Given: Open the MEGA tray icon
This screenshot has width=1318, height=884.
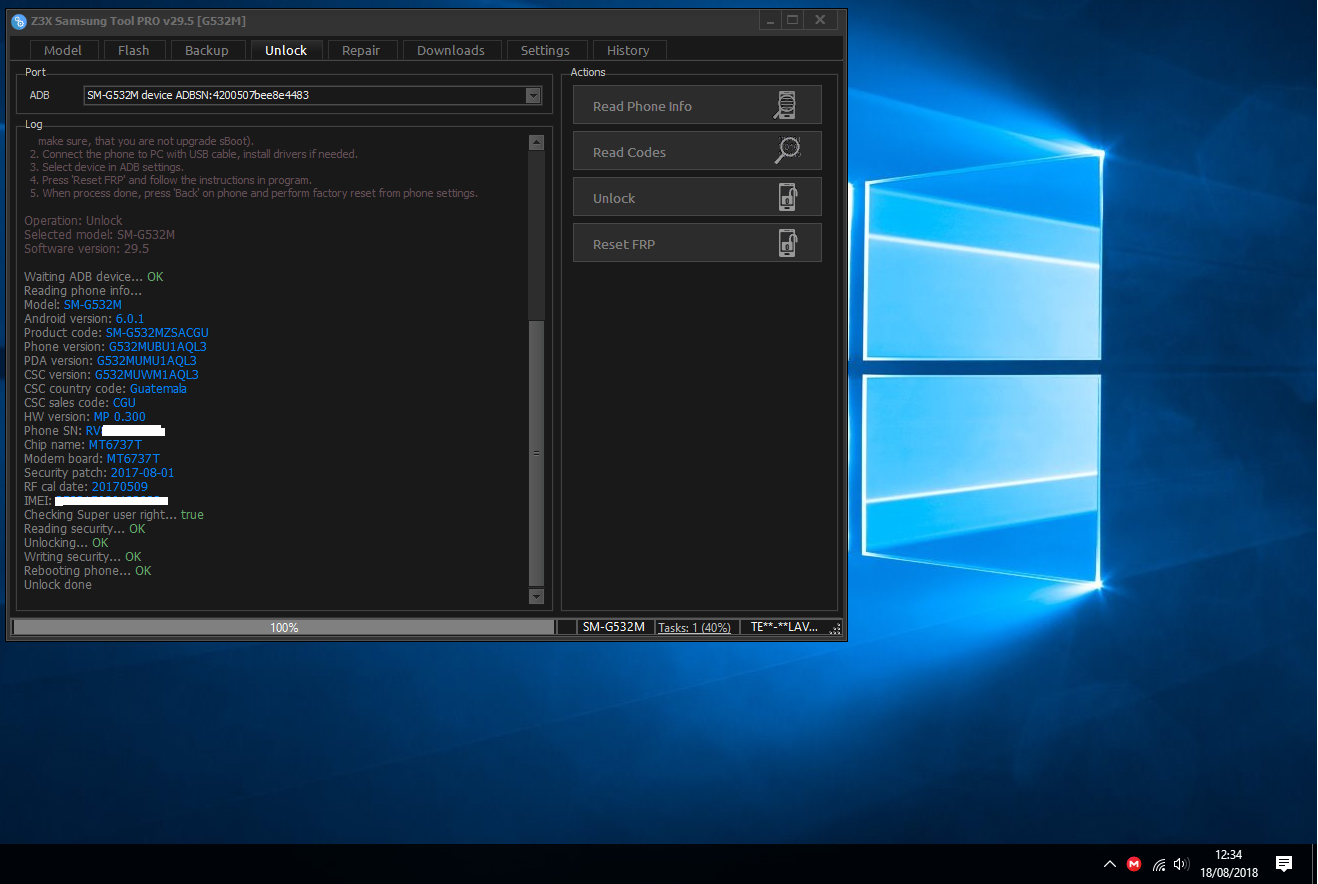Looking at the screenshot, I should coord(1134,864).
